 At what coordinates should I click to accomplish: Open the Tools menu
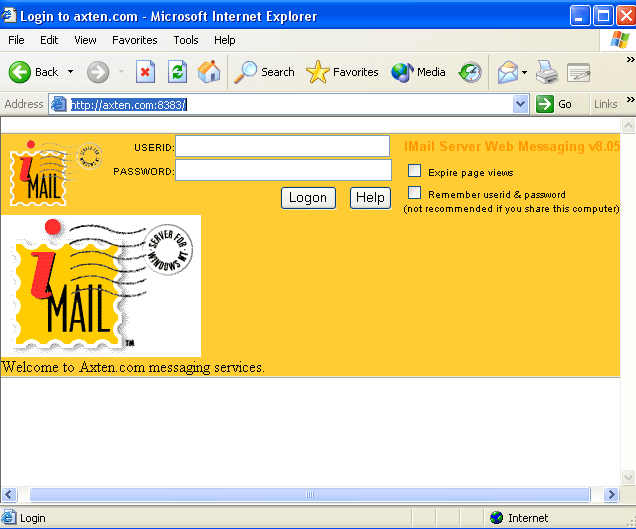[x=186, y=40]
